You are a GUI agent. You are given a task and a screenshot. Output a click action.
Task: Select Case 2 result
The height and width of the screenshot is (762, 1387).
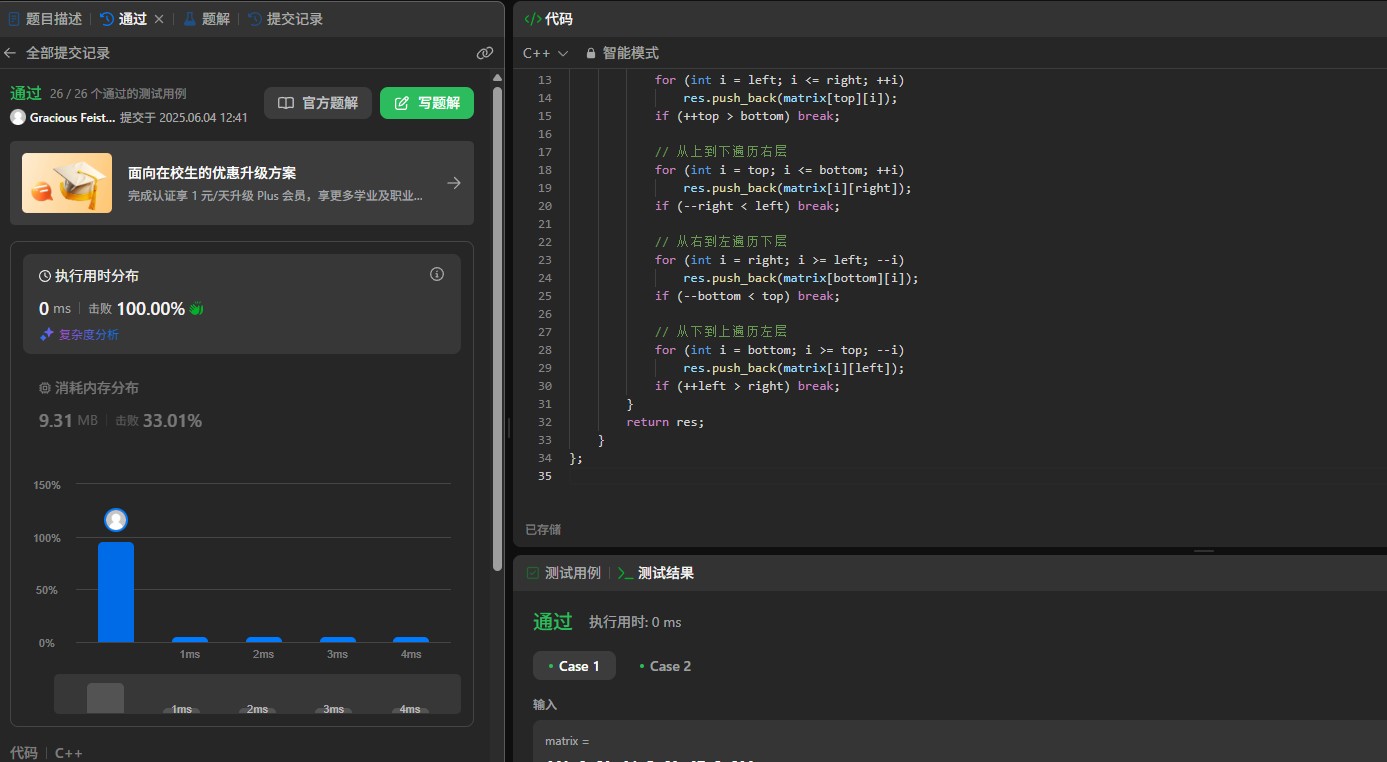pyautogui.click(x=665, y=666)
